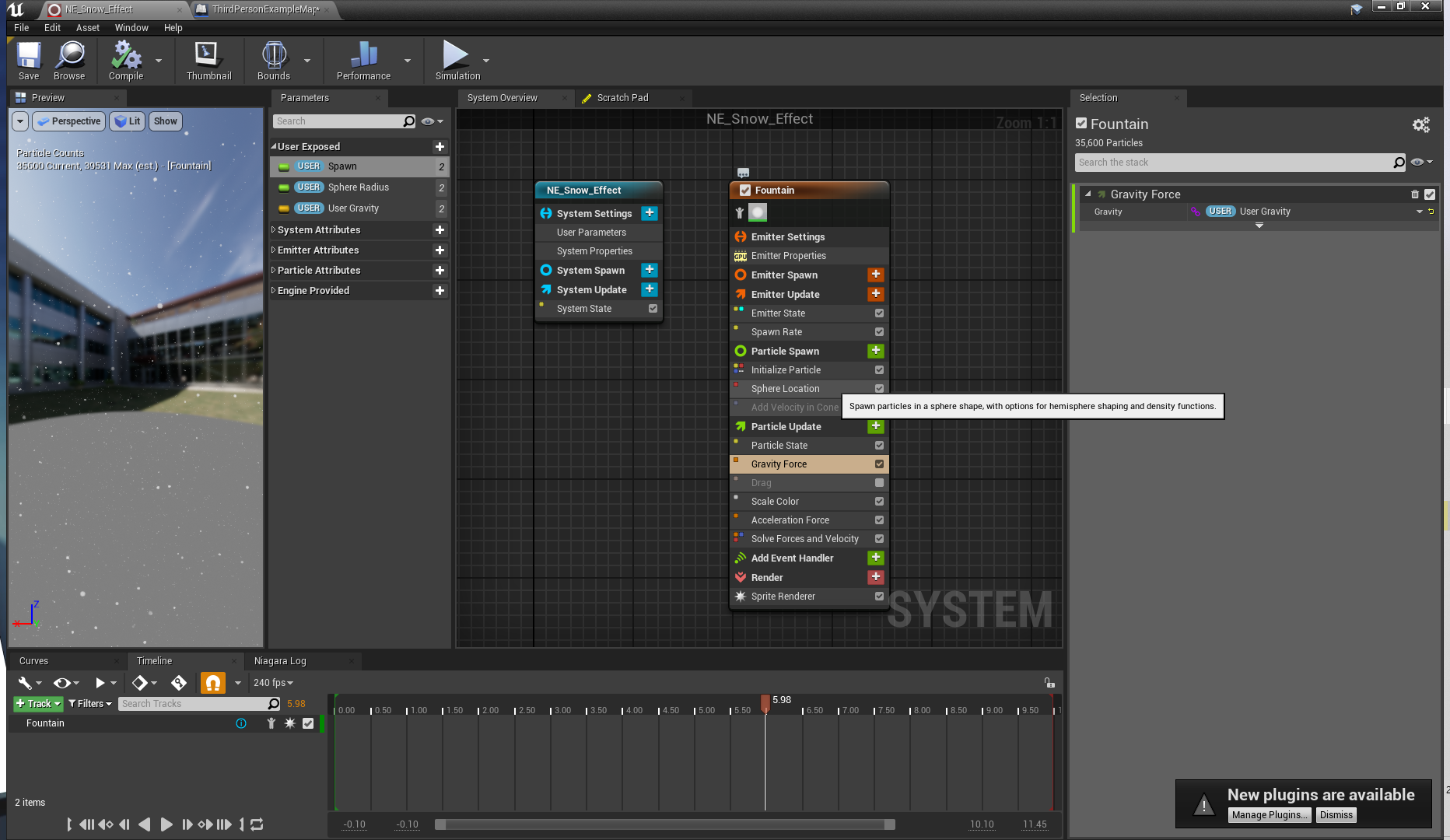
Task: Open the File menu
Action: click(22, 28)
